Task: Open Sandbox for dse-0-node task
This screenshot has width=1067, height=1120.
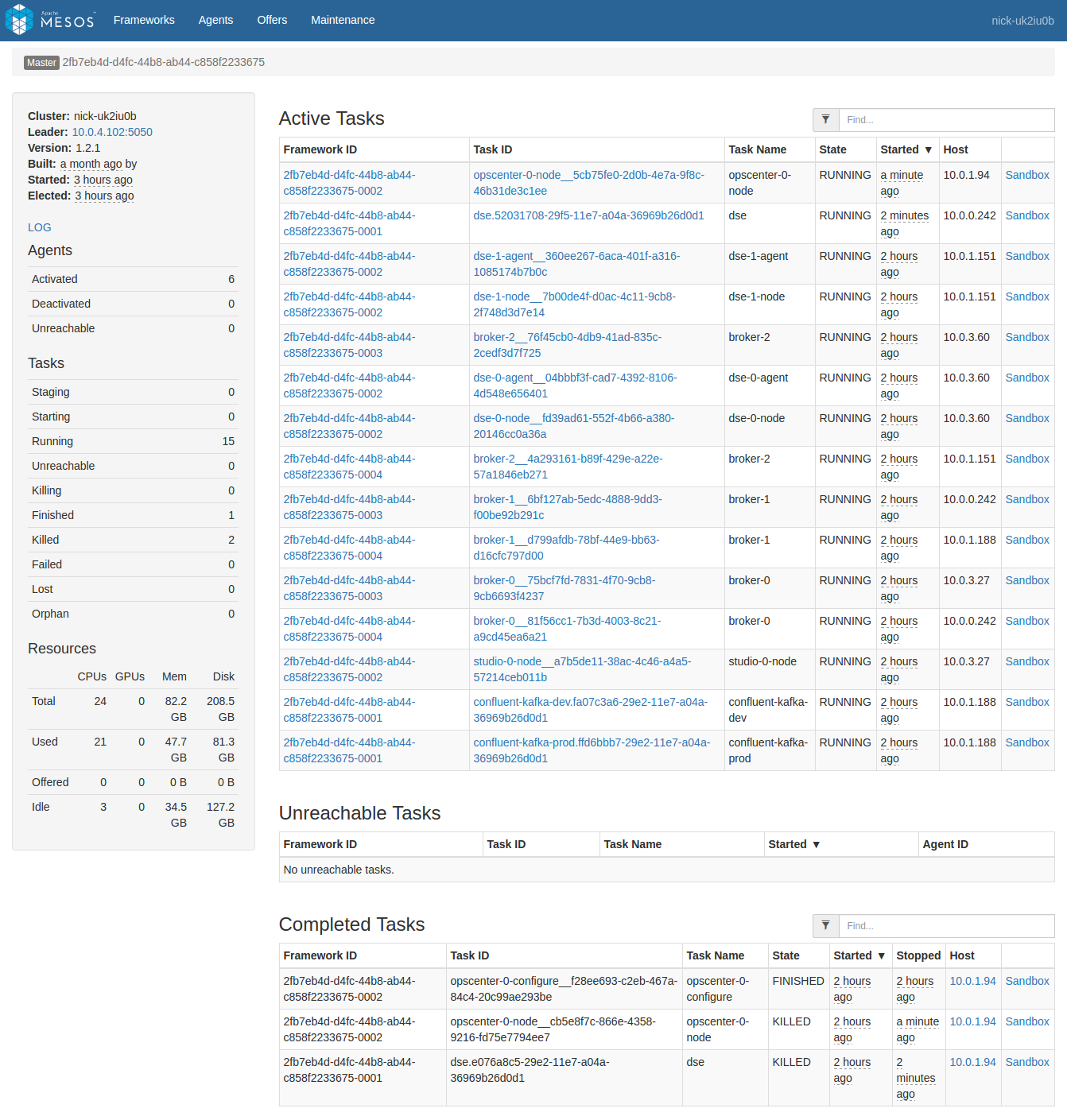Action: coord(1027,418)
